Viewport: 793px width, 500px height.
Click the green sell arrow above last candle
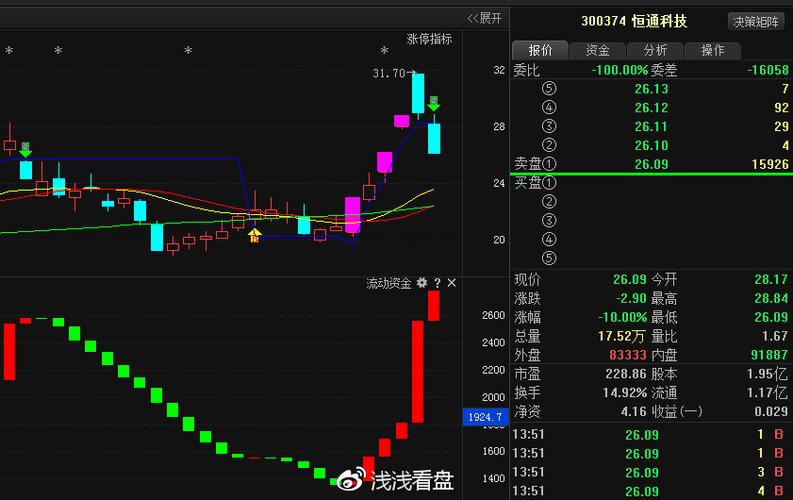pyautogui.click(x=433, y=104)
